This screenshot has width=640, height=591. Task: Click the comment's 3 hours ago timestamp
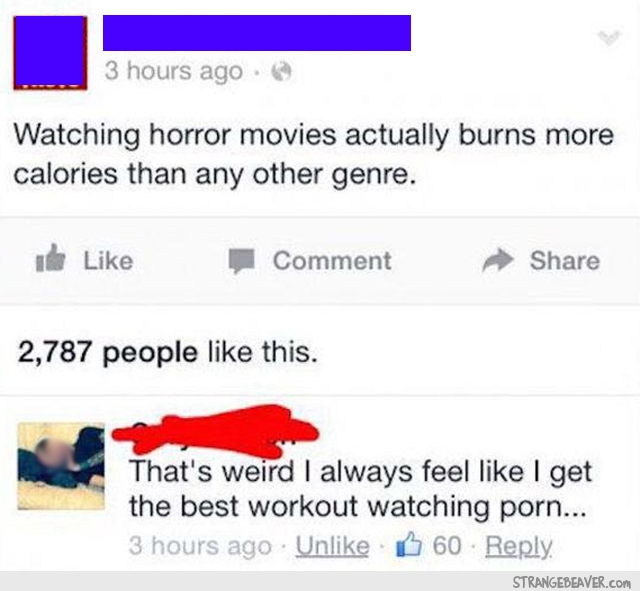pyautogui.click(x=200, y=546)
